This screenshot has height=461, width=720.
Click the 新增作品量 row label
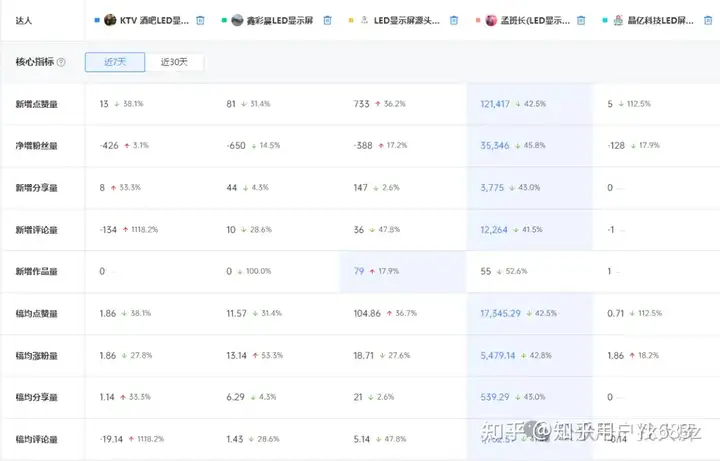[x=37, y=272]
